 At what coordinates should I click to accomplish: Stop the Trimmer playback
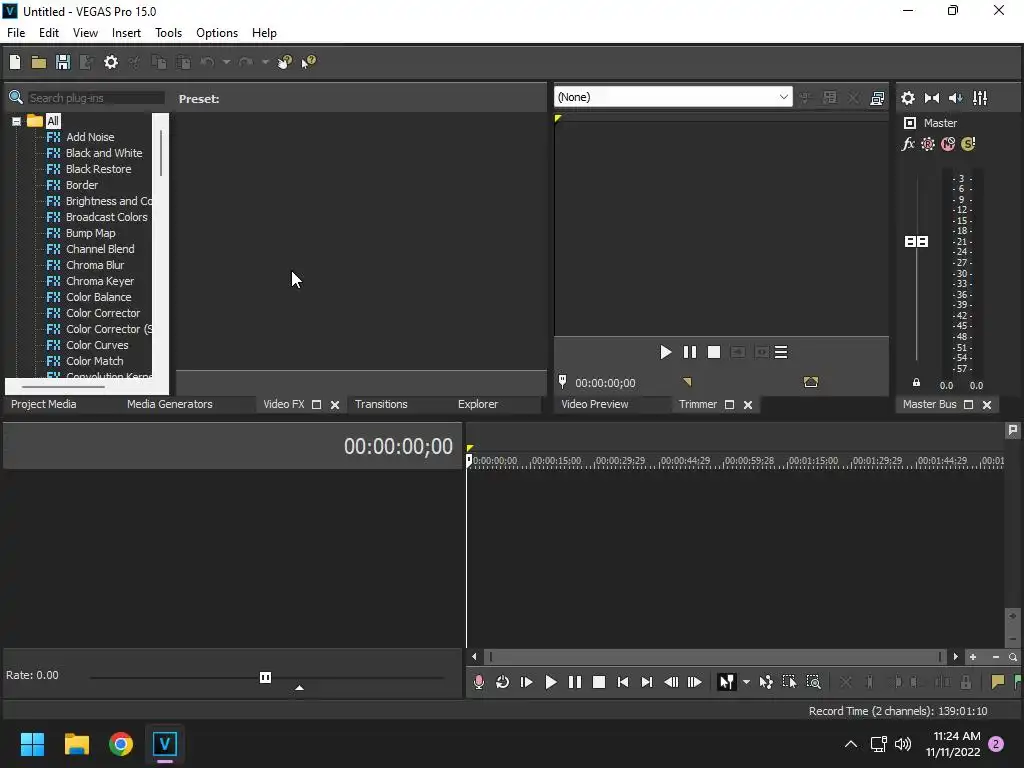coord(714,353)
